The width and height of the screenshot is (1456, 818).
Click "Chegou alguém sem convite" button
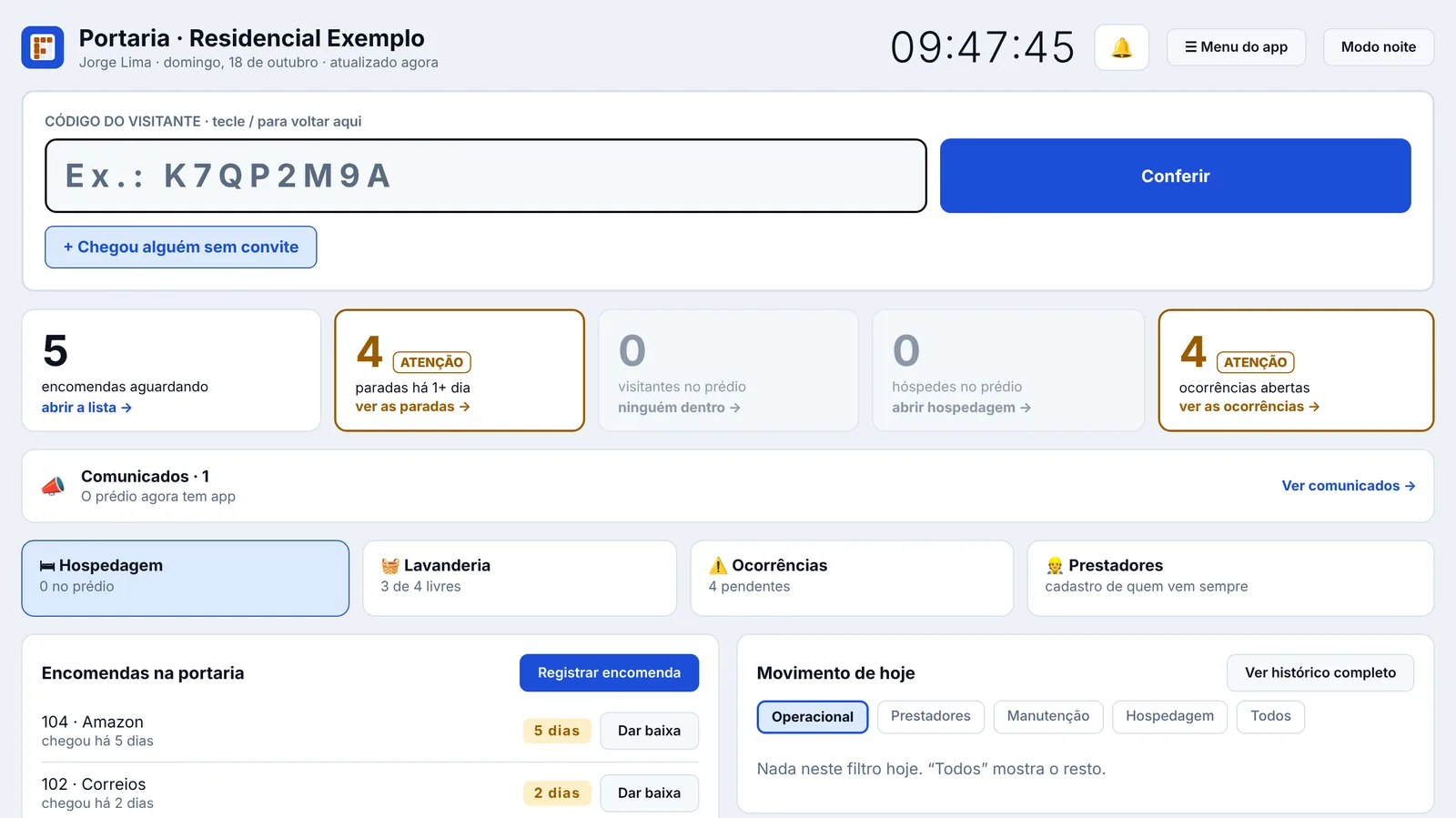[181, 247]
